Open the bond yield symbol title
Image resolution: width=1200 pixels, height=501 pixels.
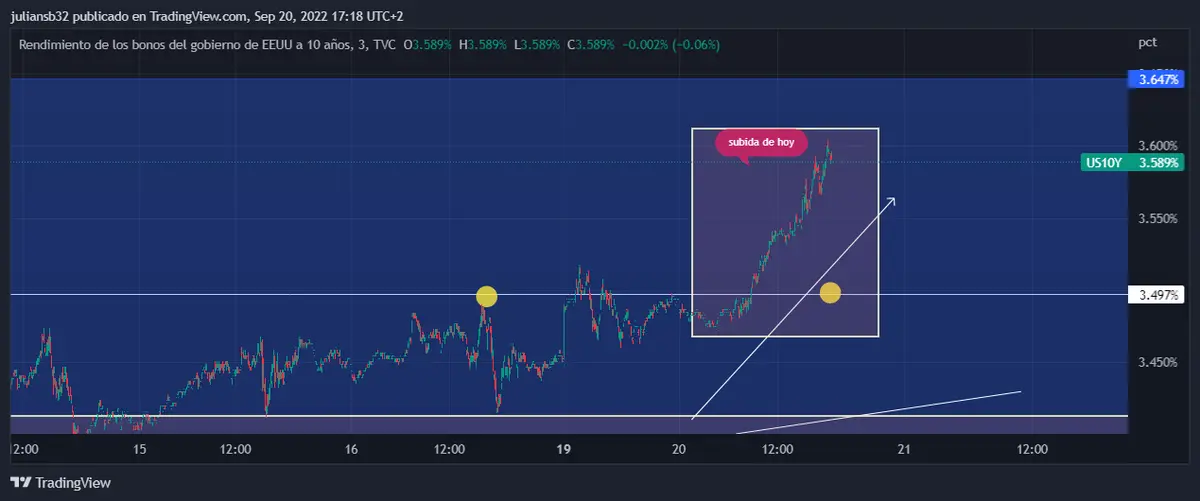coord(182,45)
